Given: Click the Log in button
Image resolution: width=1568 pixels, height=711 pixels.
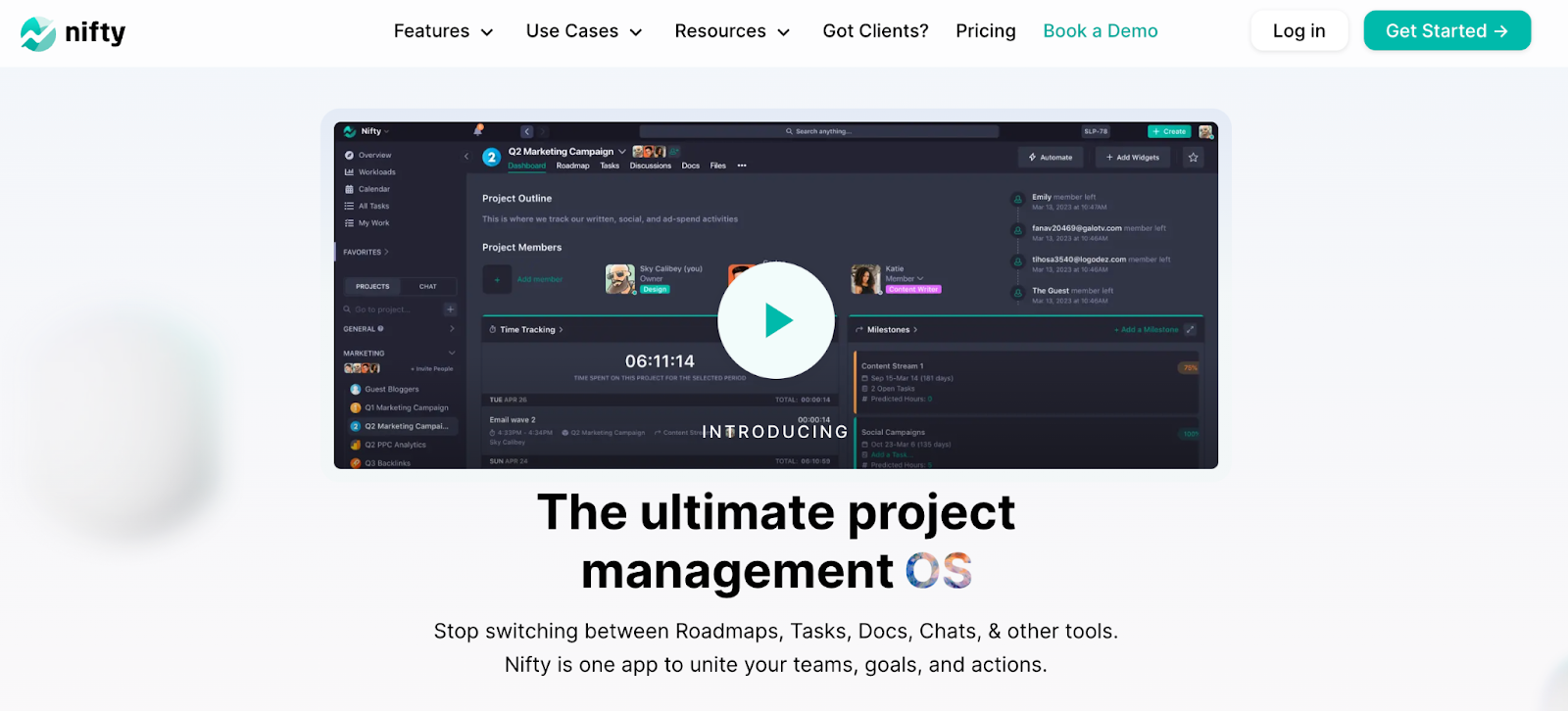Looking at the screenshot, I should pos(1299,31).
